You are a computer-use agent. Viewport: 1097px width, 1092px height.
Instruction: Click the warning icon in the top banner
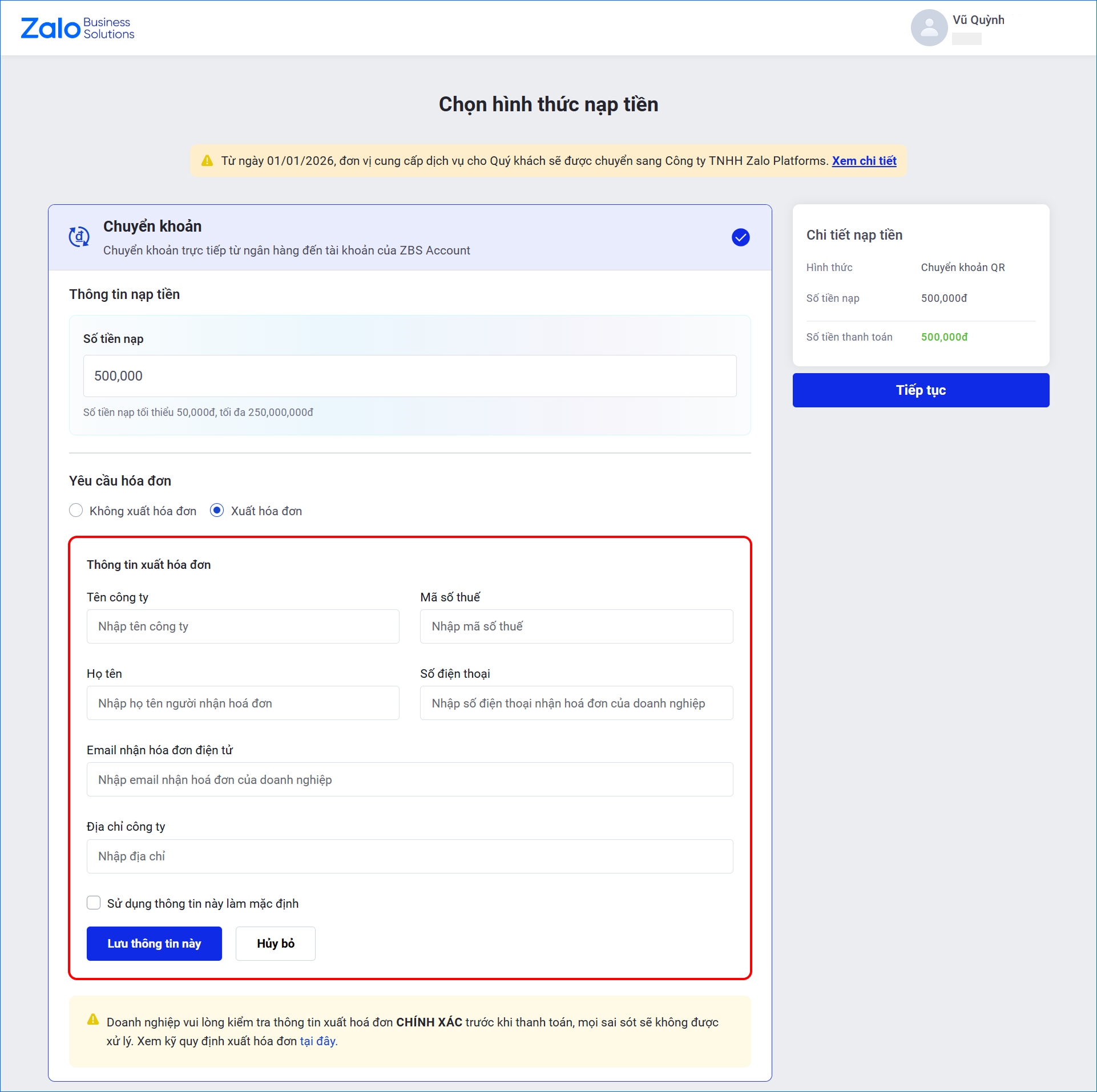(207, 161)
